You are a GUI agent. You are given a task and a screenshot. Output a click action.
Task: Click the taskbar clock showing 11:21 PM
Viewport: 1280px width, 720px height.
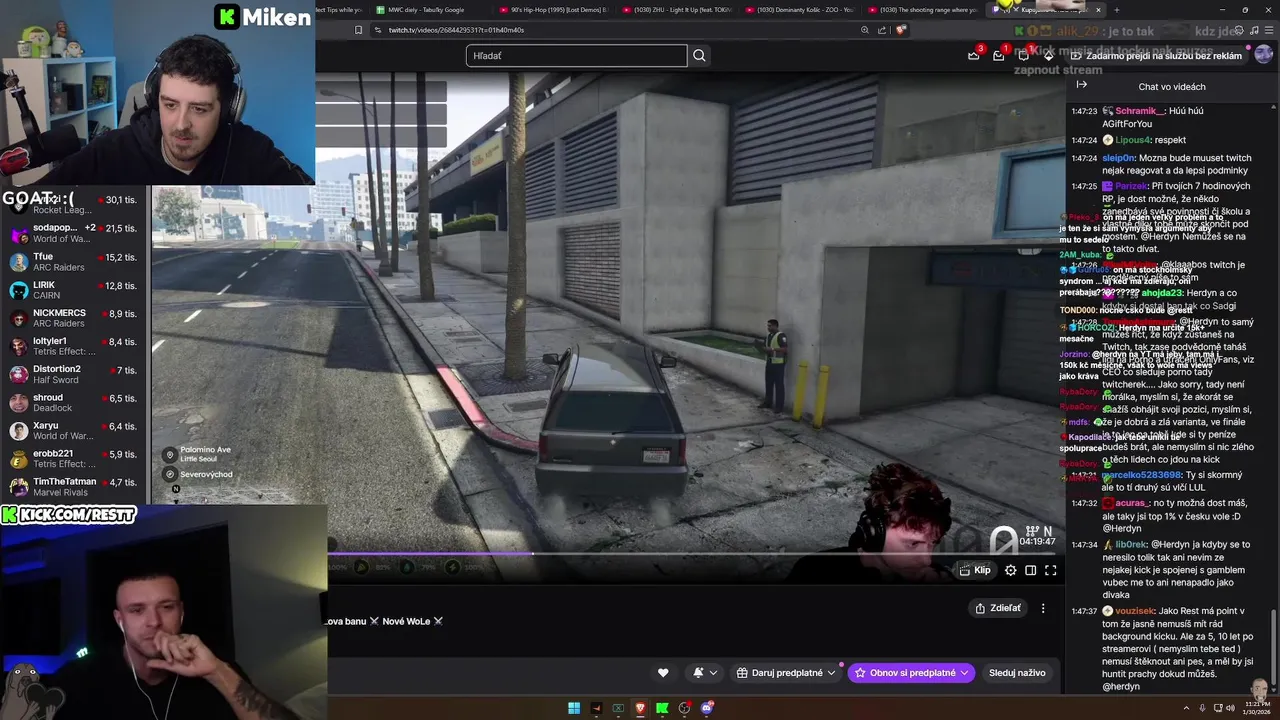(1257, 708)
